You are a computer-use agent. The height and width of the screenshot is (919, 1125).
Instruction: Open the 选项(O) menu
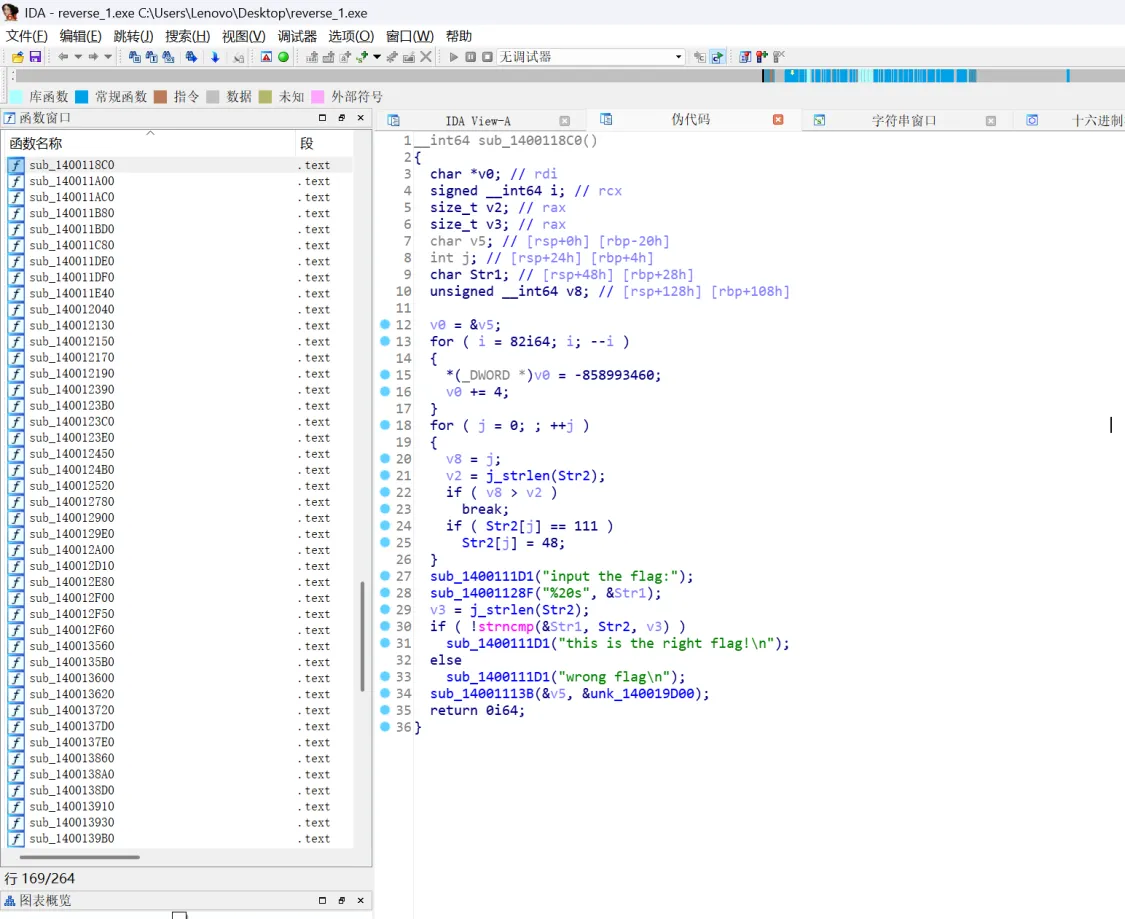click(351, 36)
